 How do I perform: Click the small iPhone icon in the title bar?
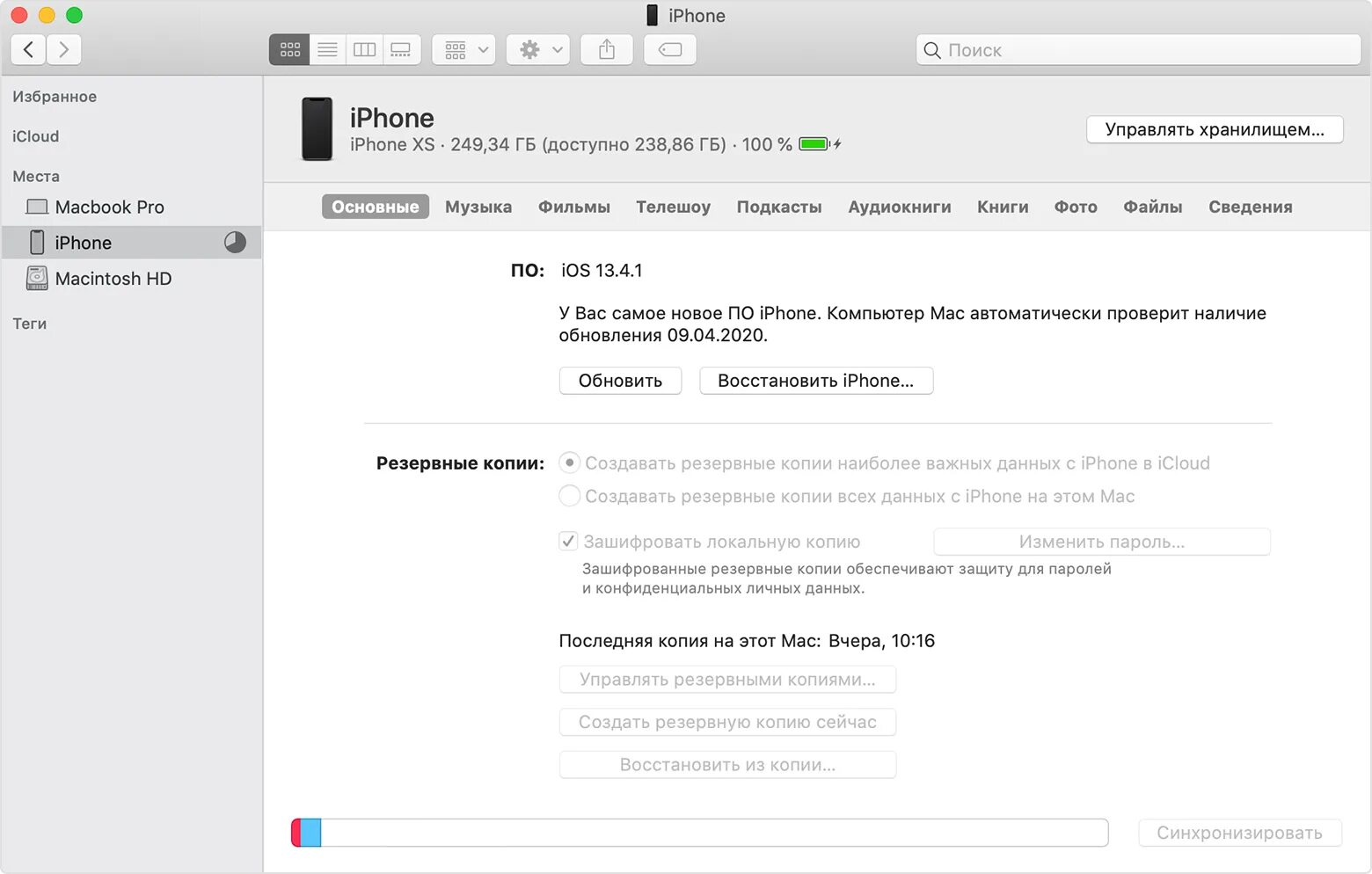point(652,15)
